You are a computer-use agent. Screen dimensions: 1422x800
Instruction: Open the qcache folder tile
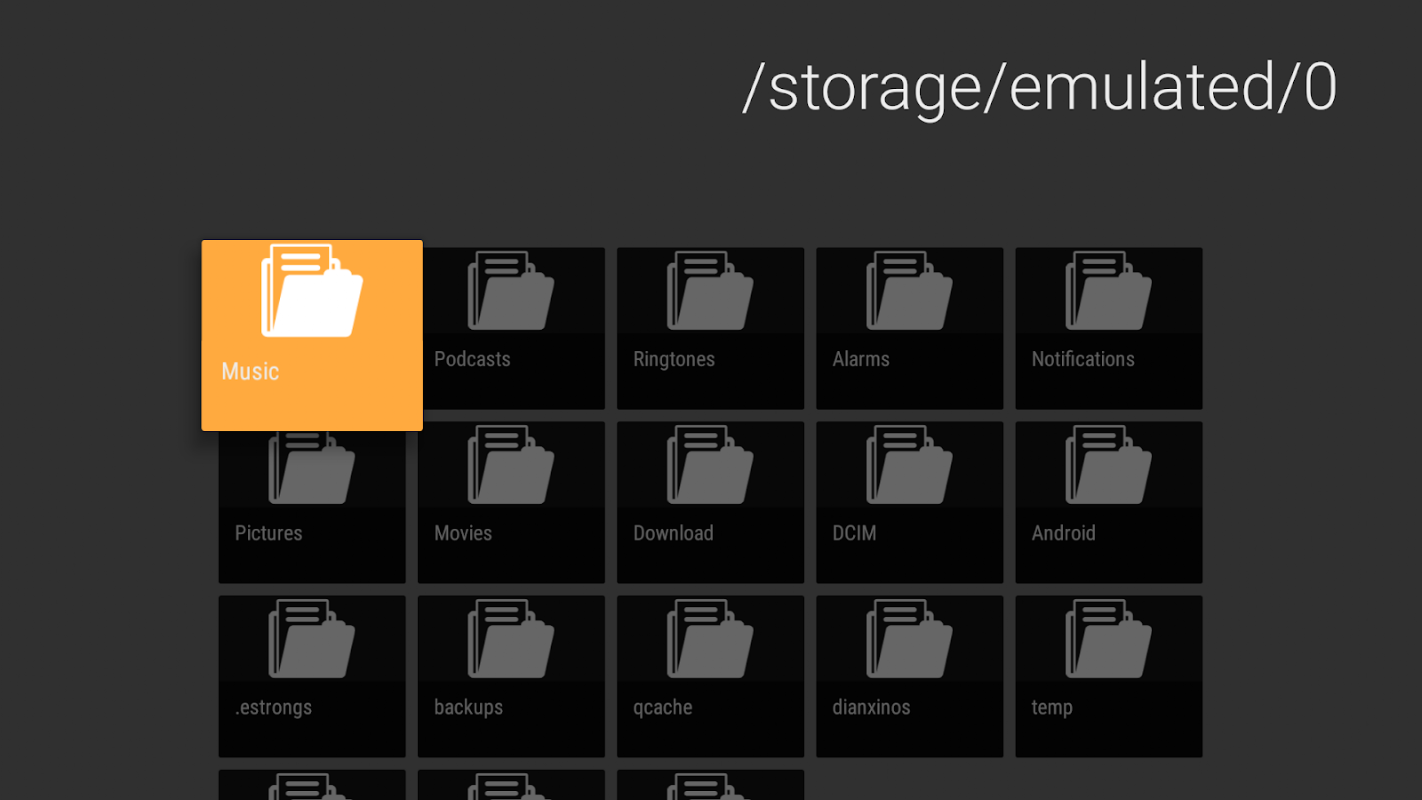[710, 676]
